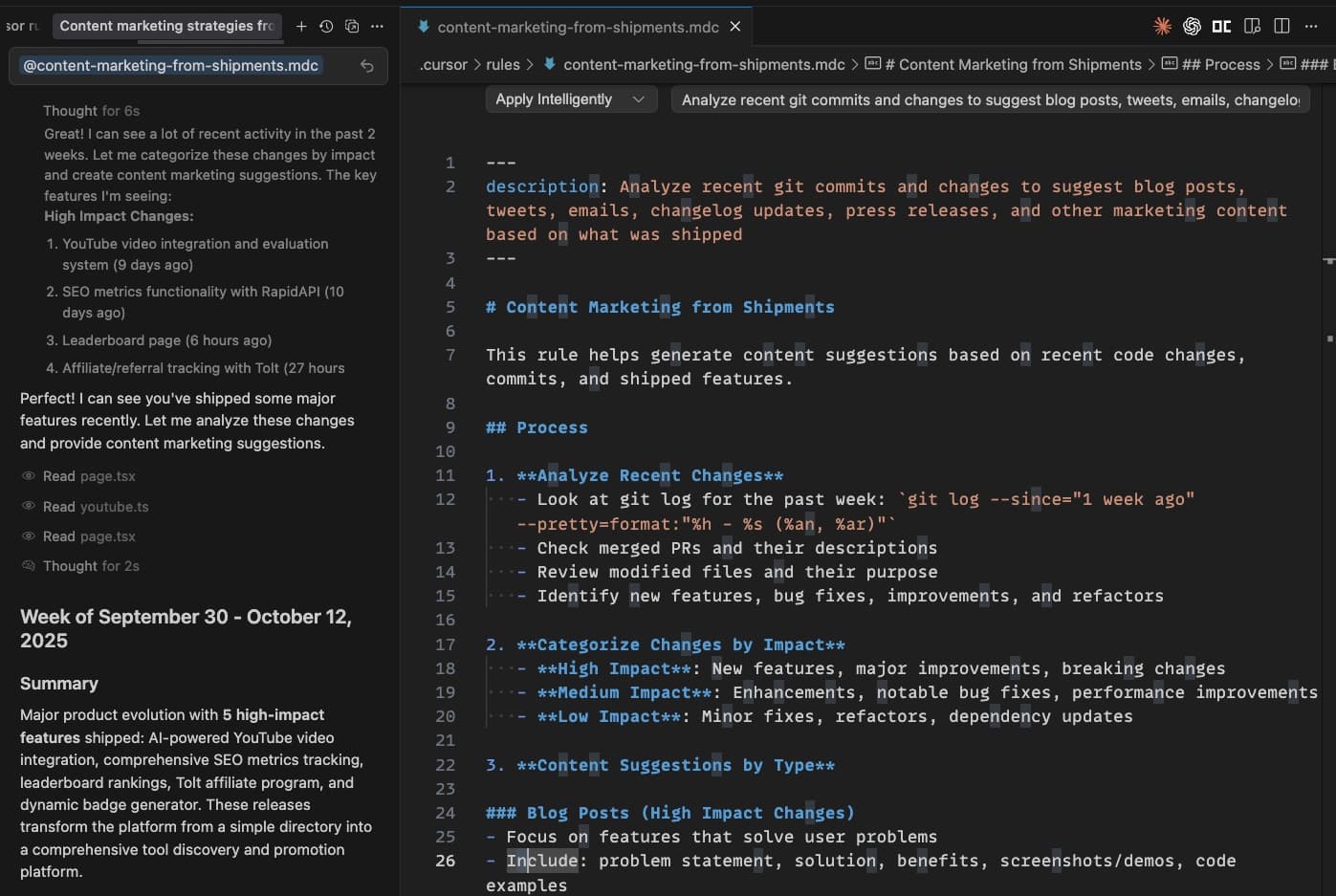Toggle the secondary sidebar layout icon
Image resolution: width=1336 pixels, height=896 pixels.
click(x=1252, y=26)
